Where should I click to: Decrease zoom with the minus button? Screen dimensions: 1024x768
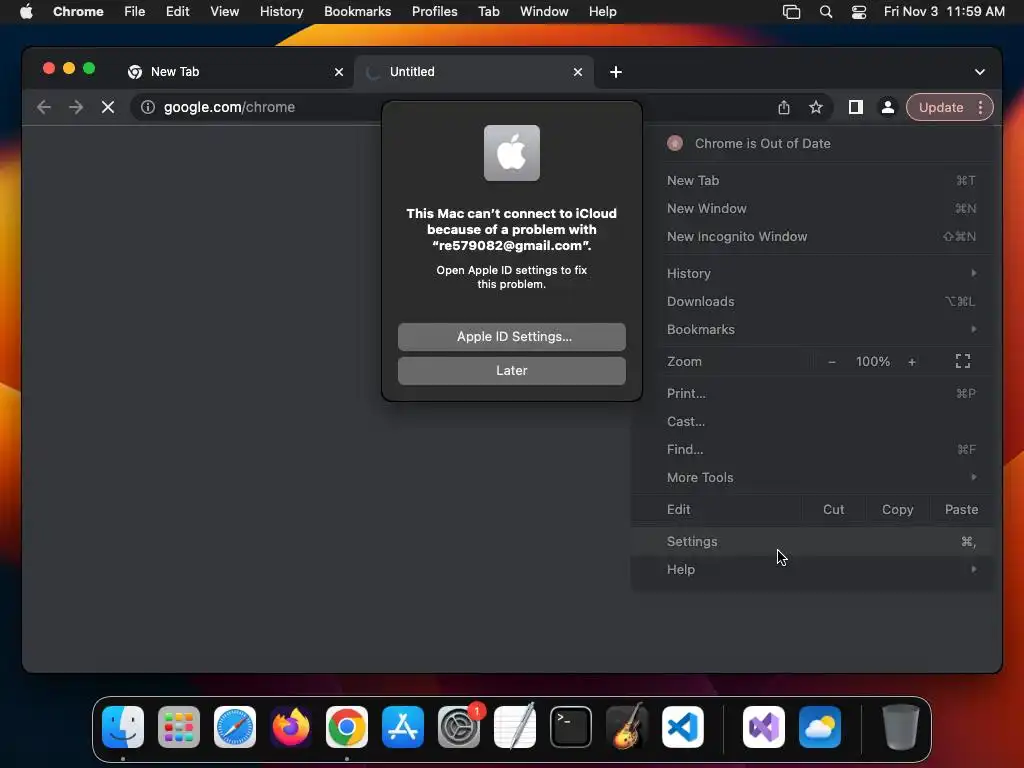831,362
